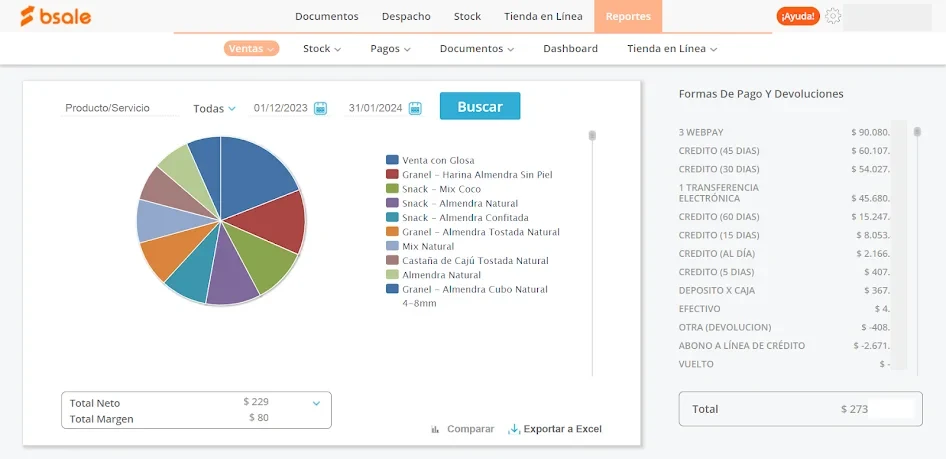946x459 pixels.
Task: Click the chart legend scrollbar handle
Action: tap(592, 135)
